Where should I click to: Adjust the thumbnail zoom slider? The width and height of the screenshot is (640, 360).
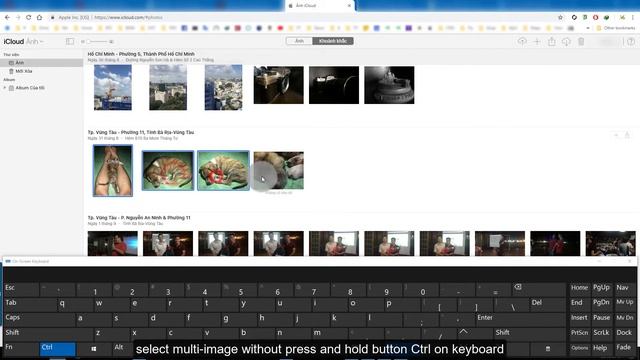[x=97, y=41]
